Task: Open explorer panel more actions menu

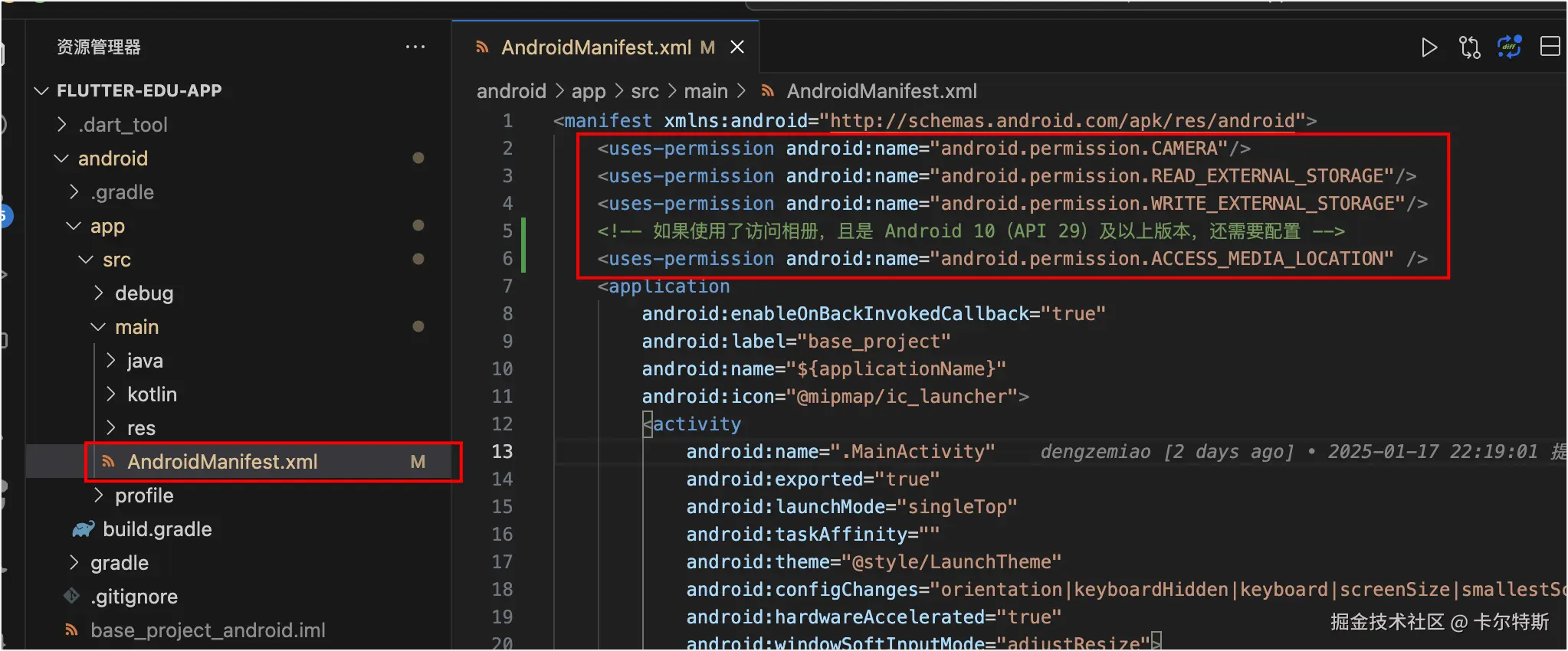Action: click(415, 47)
